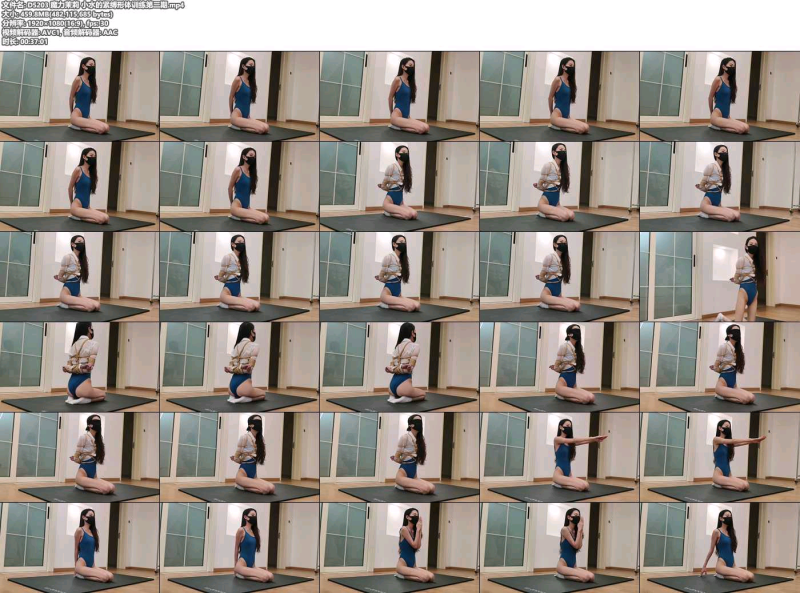Screen dimensions: 800x593
Task: Click the duration line showing 00:37:01
Action: coord(25,42)
